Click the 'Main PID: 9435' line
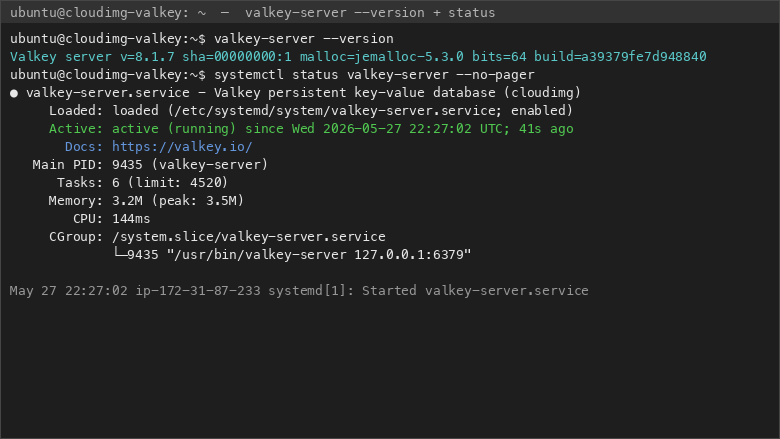The width and height of the screenshot is (780, 439). coord(150,165)
